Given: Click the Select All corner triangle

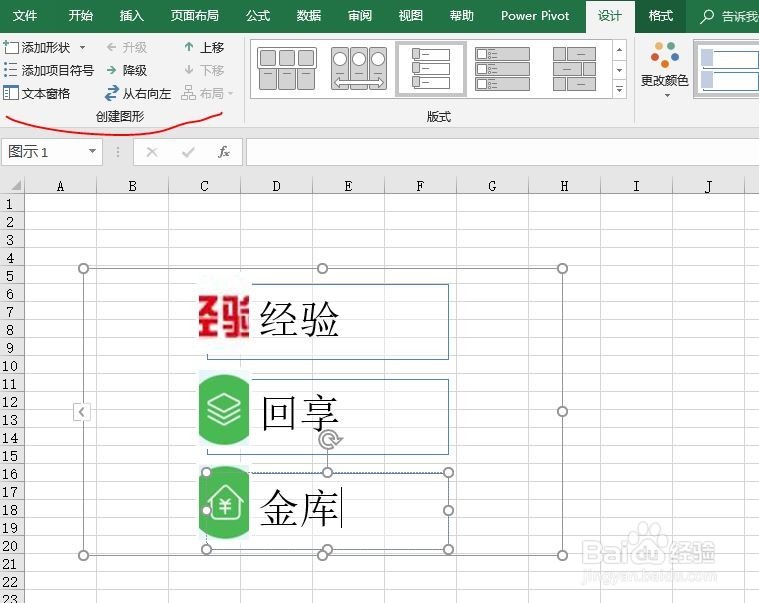Looking at the screenshot, I should pyautogui.click(x=15, y=186).
